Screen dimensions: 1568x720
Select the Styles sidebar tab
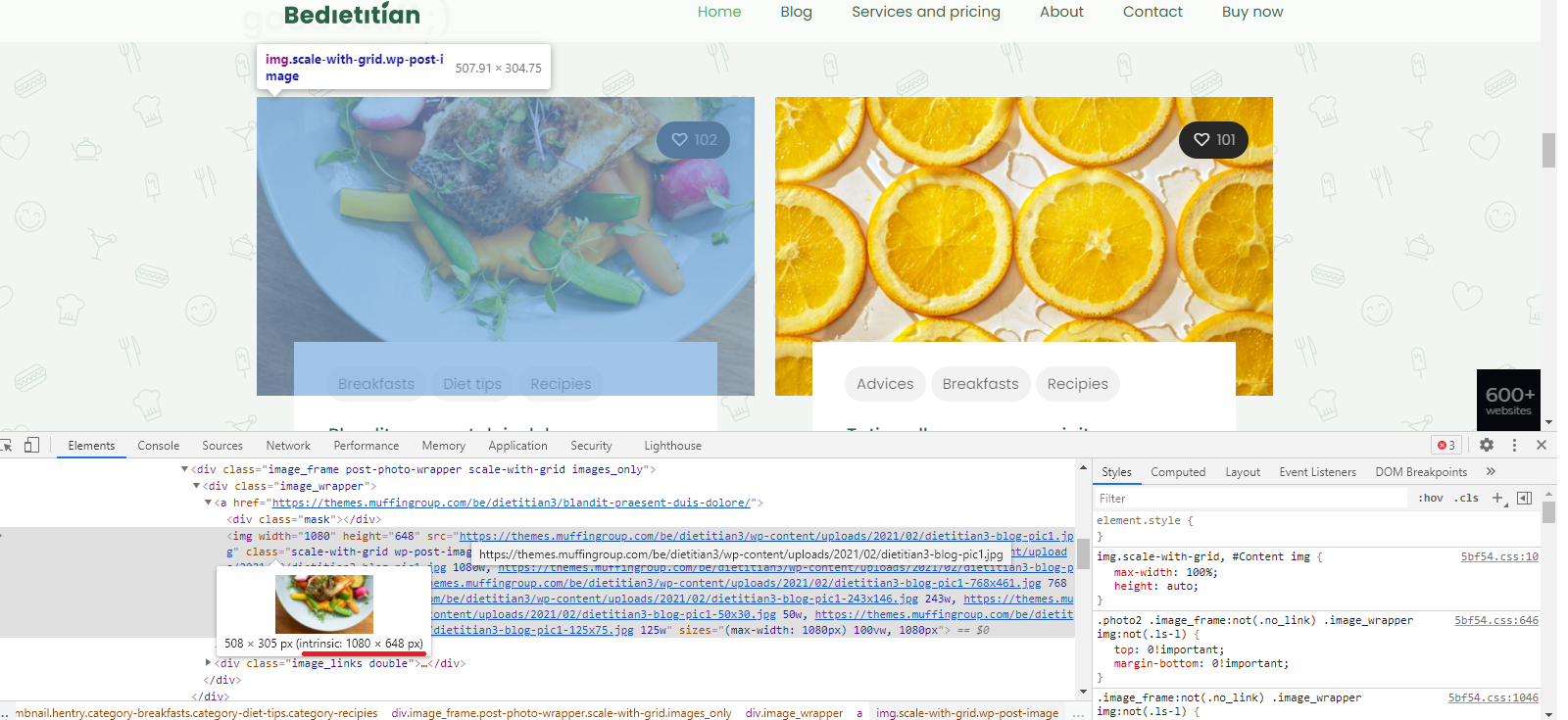tap(1116, 472)
